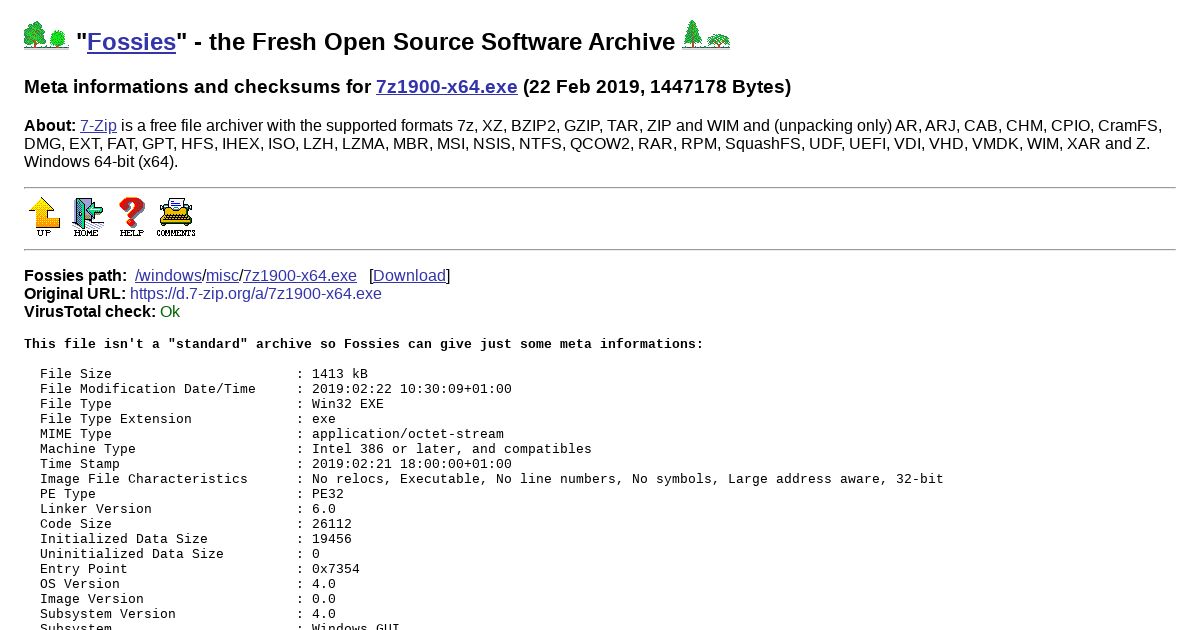
Task: Click the UP arrow navigation icon
Action: 44,217
